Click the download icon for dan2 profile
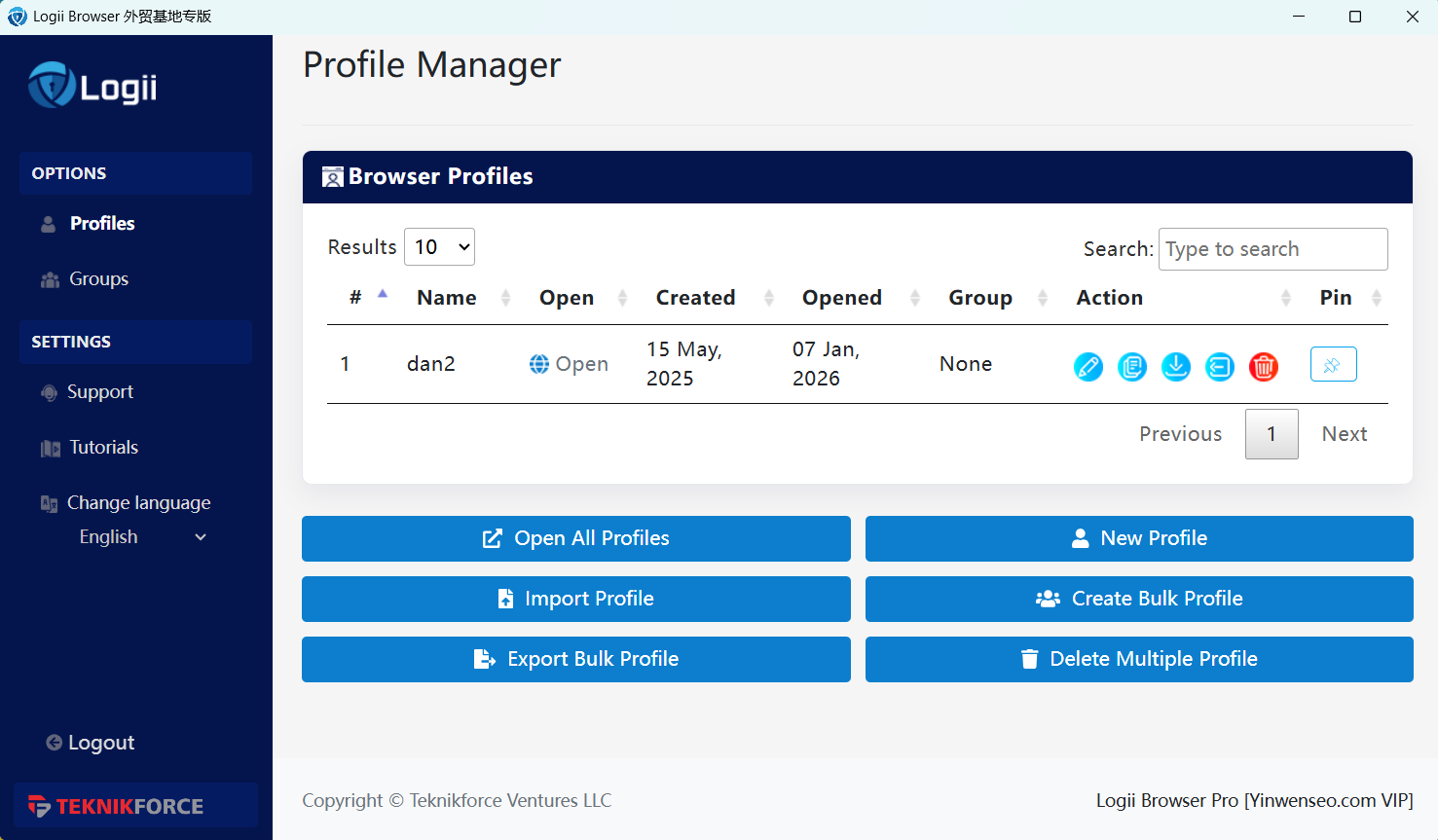Image resolution: width=1438 pixels, height=840 pixels. 1175,367
